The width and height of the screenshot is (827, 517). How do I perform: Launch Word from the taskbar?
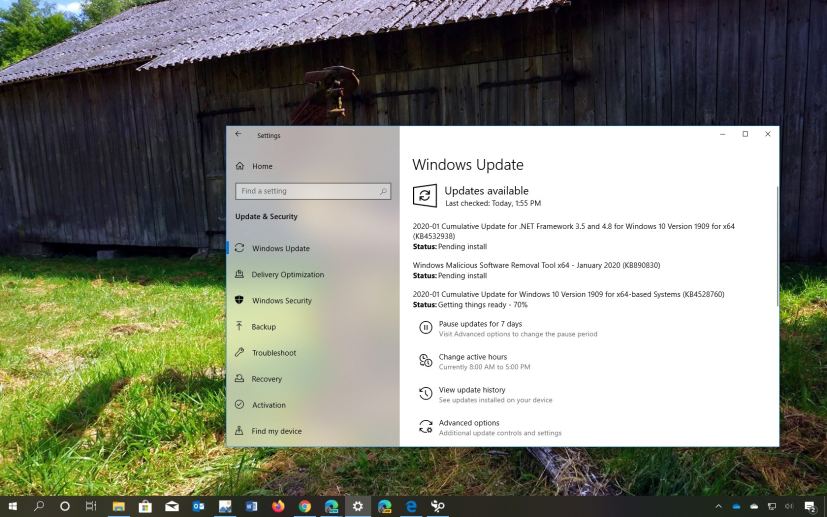252,506
